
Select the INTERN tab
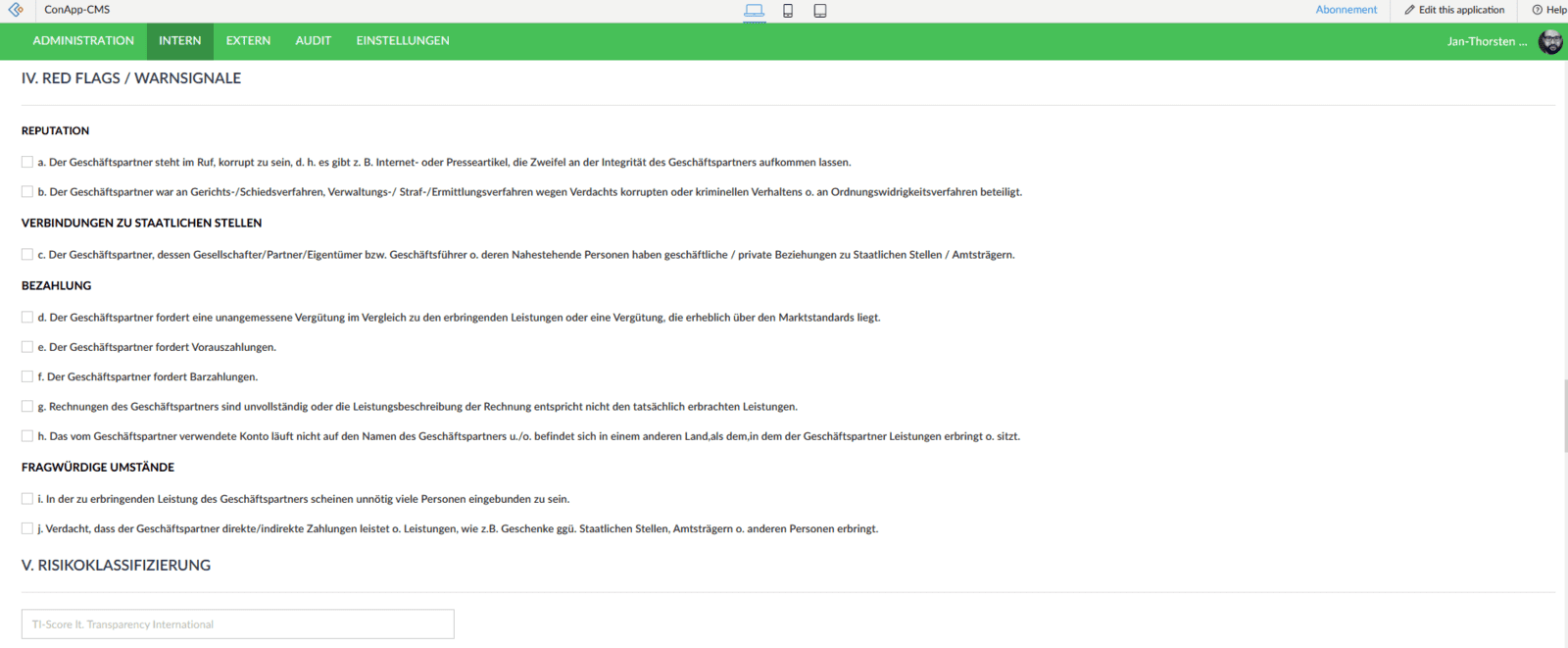coord(180,41)
